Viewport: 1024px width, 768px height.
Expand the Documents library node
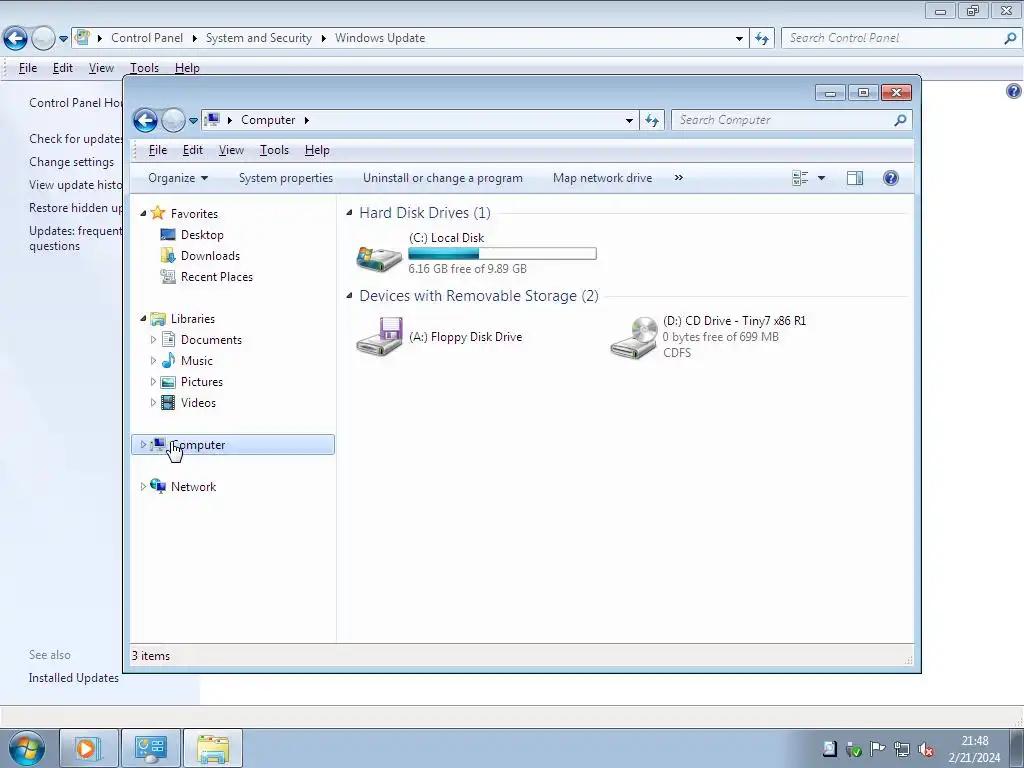tap(153, 340)
